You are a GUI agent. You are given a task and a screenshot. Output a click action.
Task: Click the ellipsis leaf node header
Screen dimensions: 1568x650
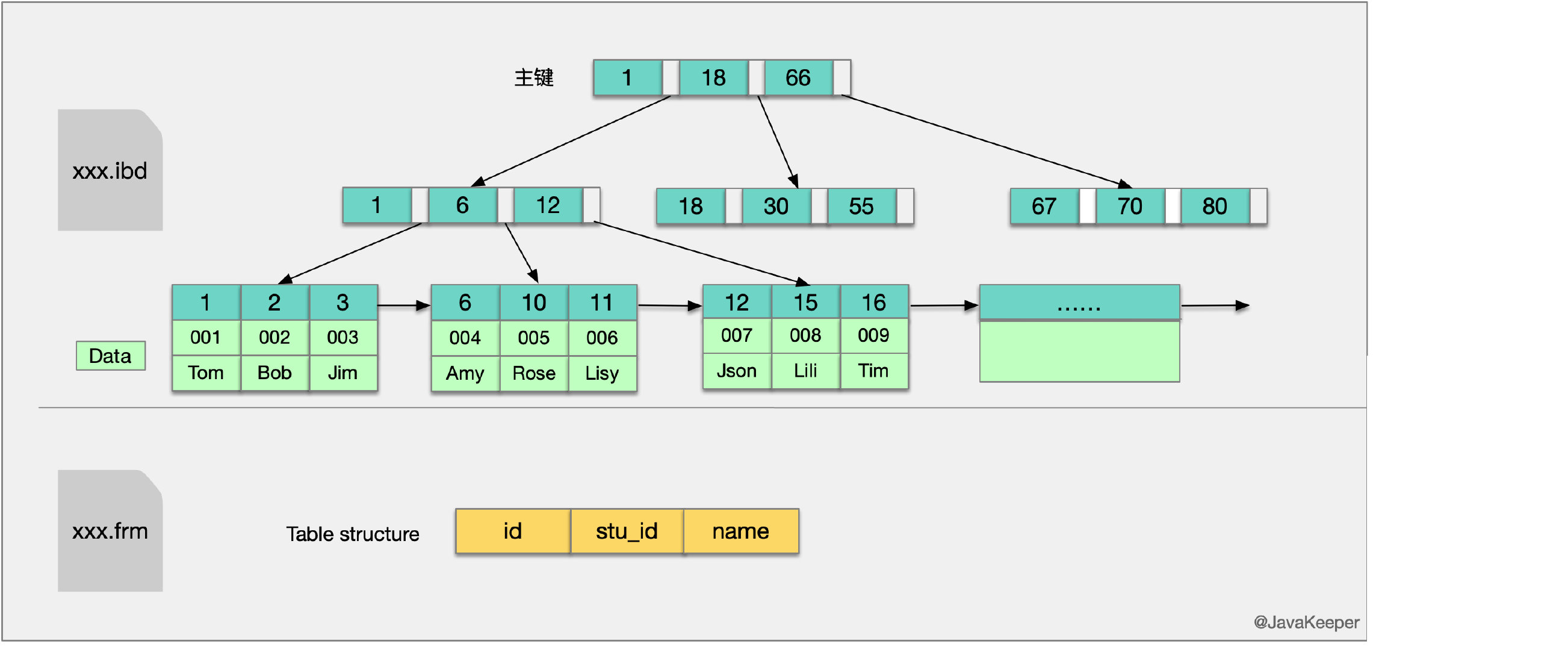[x=1079, y=303]
